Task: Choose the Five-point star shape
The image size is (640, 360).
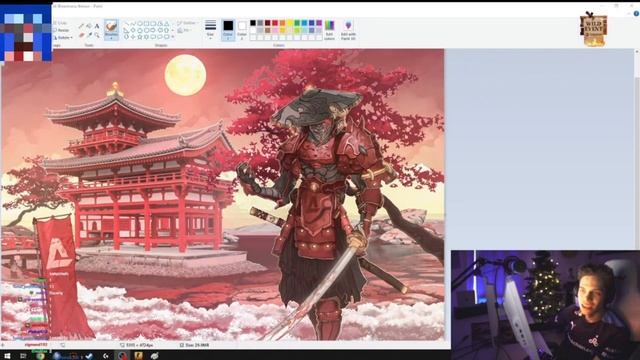Action: 140,37
